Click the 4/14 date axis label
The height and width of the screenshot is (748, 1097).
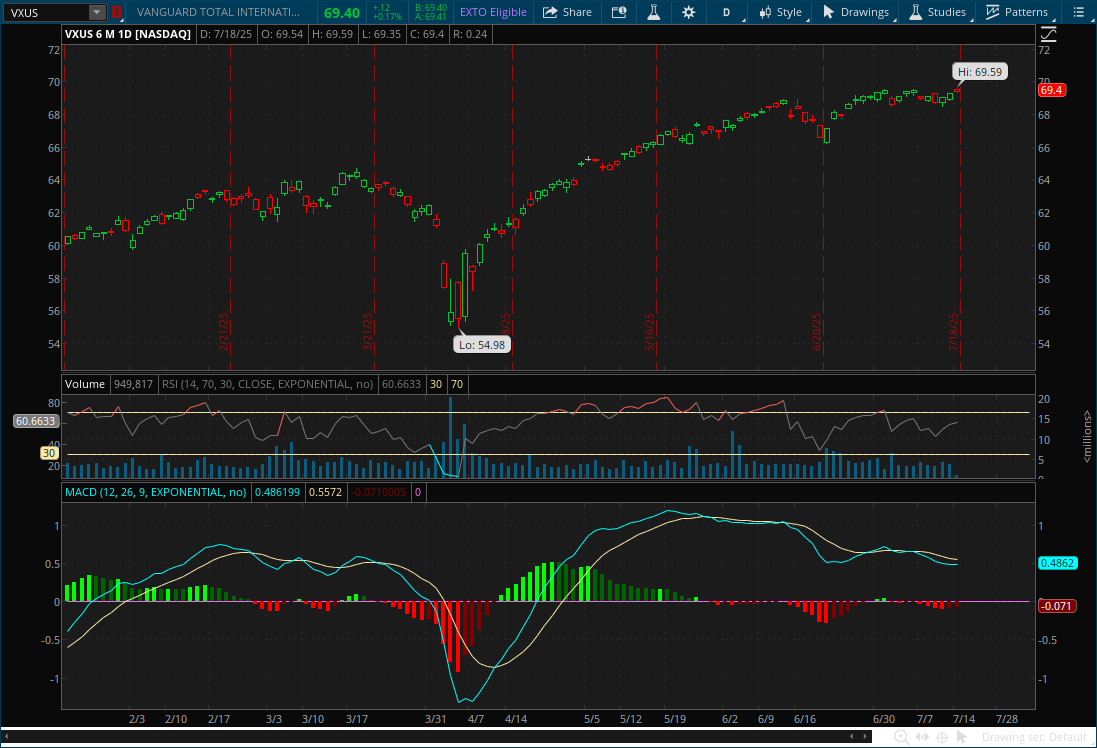pos(516,719)
